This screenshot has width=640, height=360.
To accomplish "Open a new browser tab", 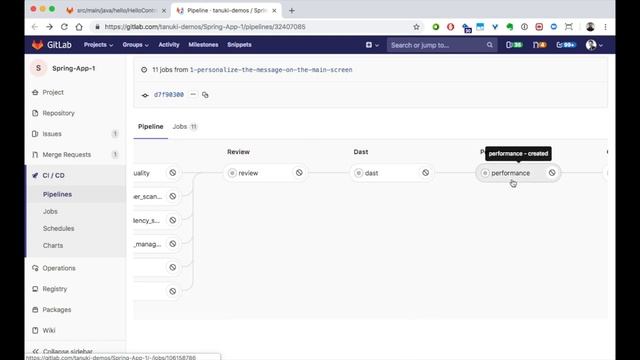I will 291,11.
